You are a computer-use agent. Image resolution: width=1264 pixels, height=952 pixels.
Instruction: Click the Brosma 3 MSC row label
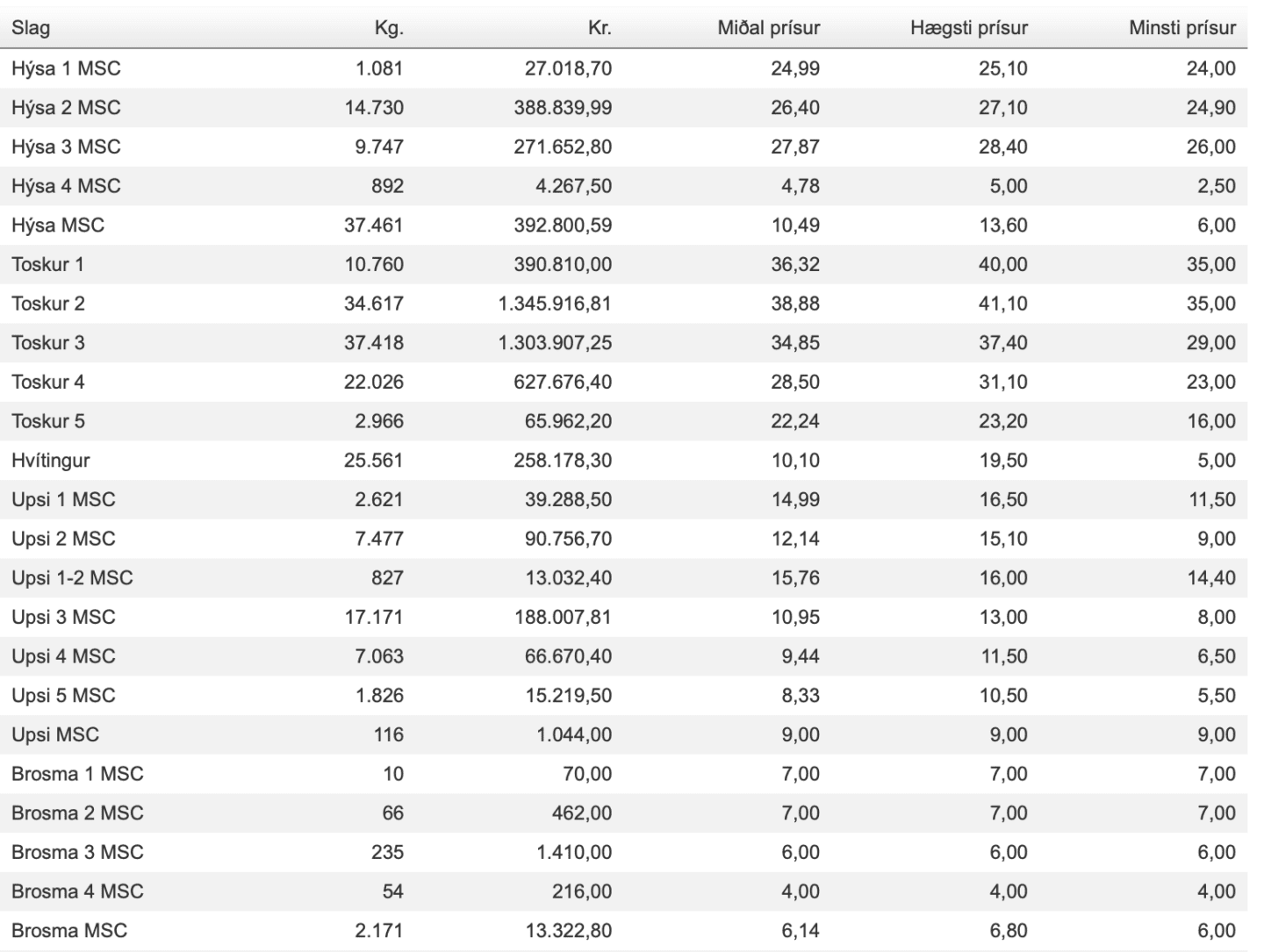pos(77,852)
